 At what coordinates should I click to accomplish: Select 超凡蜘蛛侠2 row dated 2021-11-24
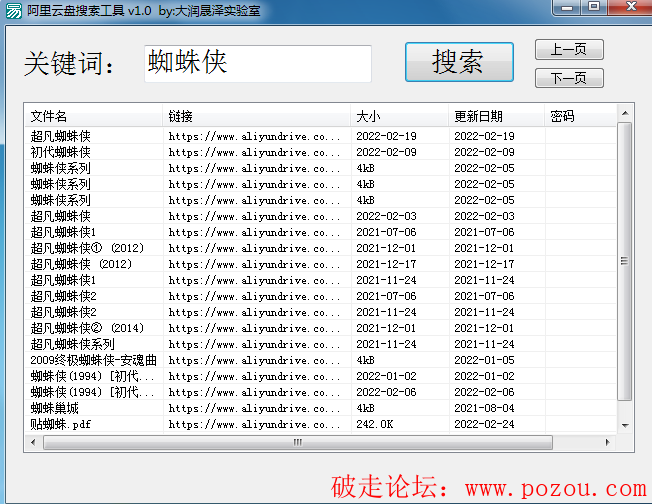[321, 312]
